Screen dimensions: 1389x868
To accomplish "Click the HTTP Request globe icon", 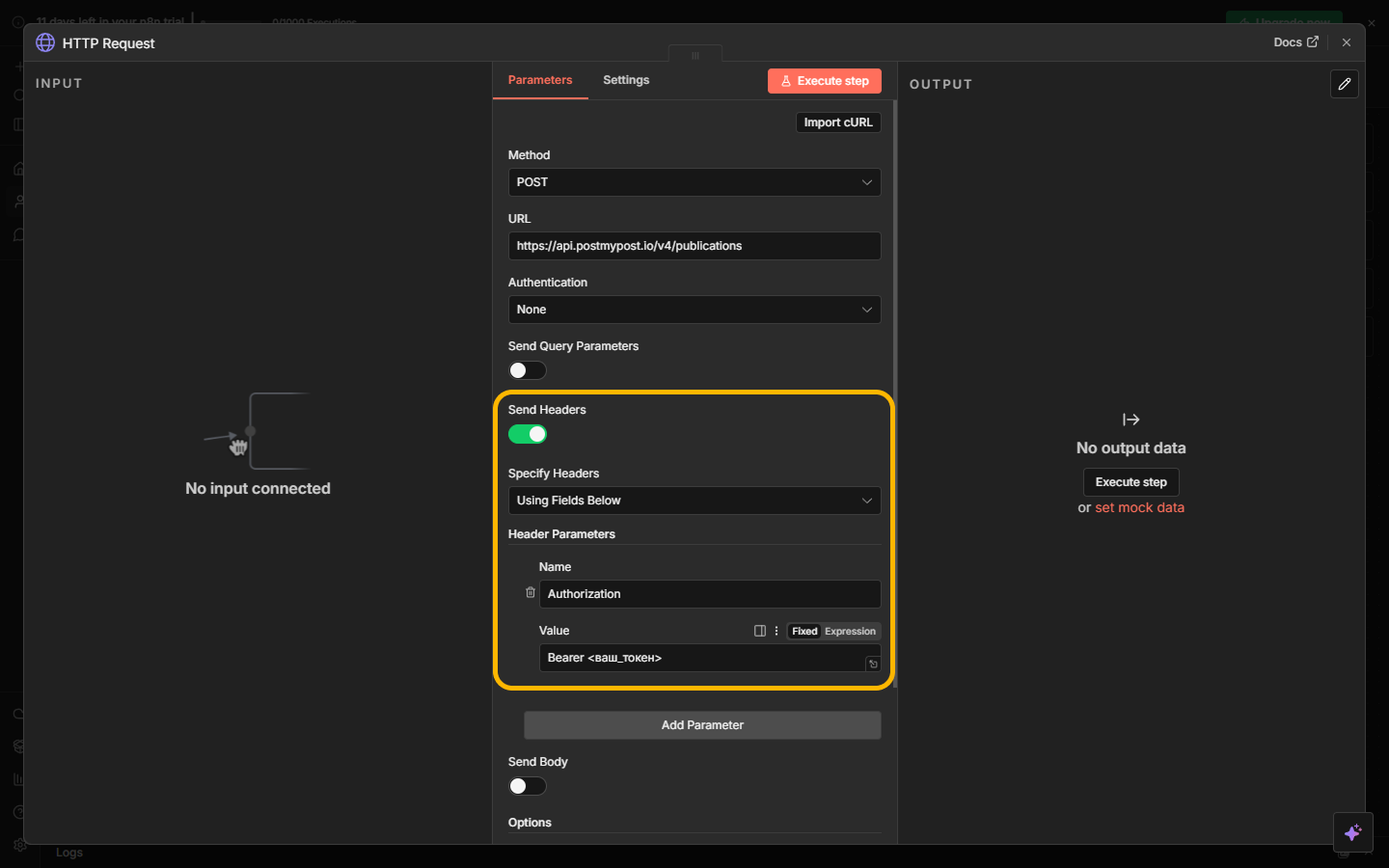I will 45,42.
